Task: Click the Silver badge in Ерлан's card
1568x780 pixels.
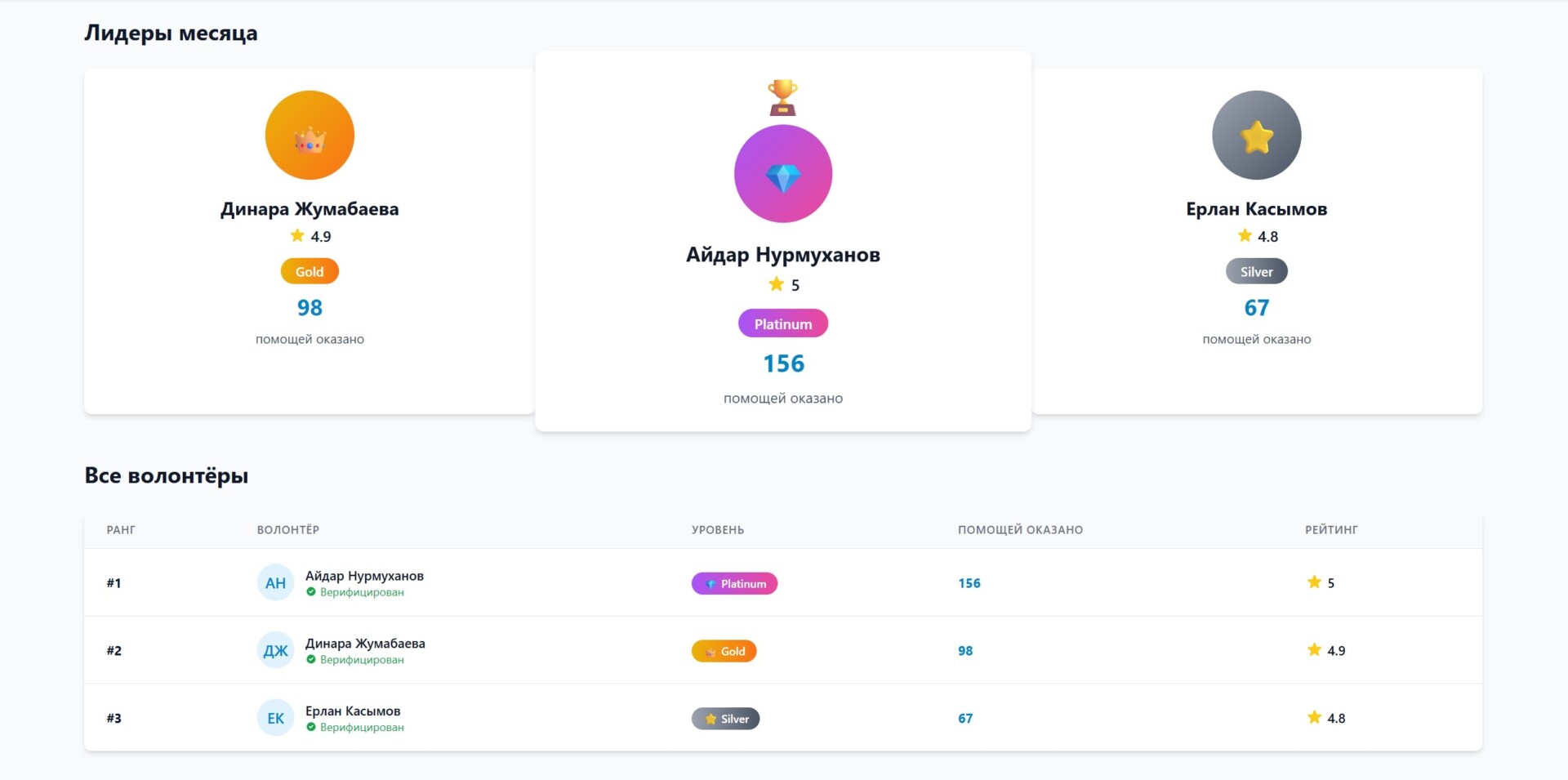Action: 1256,272
